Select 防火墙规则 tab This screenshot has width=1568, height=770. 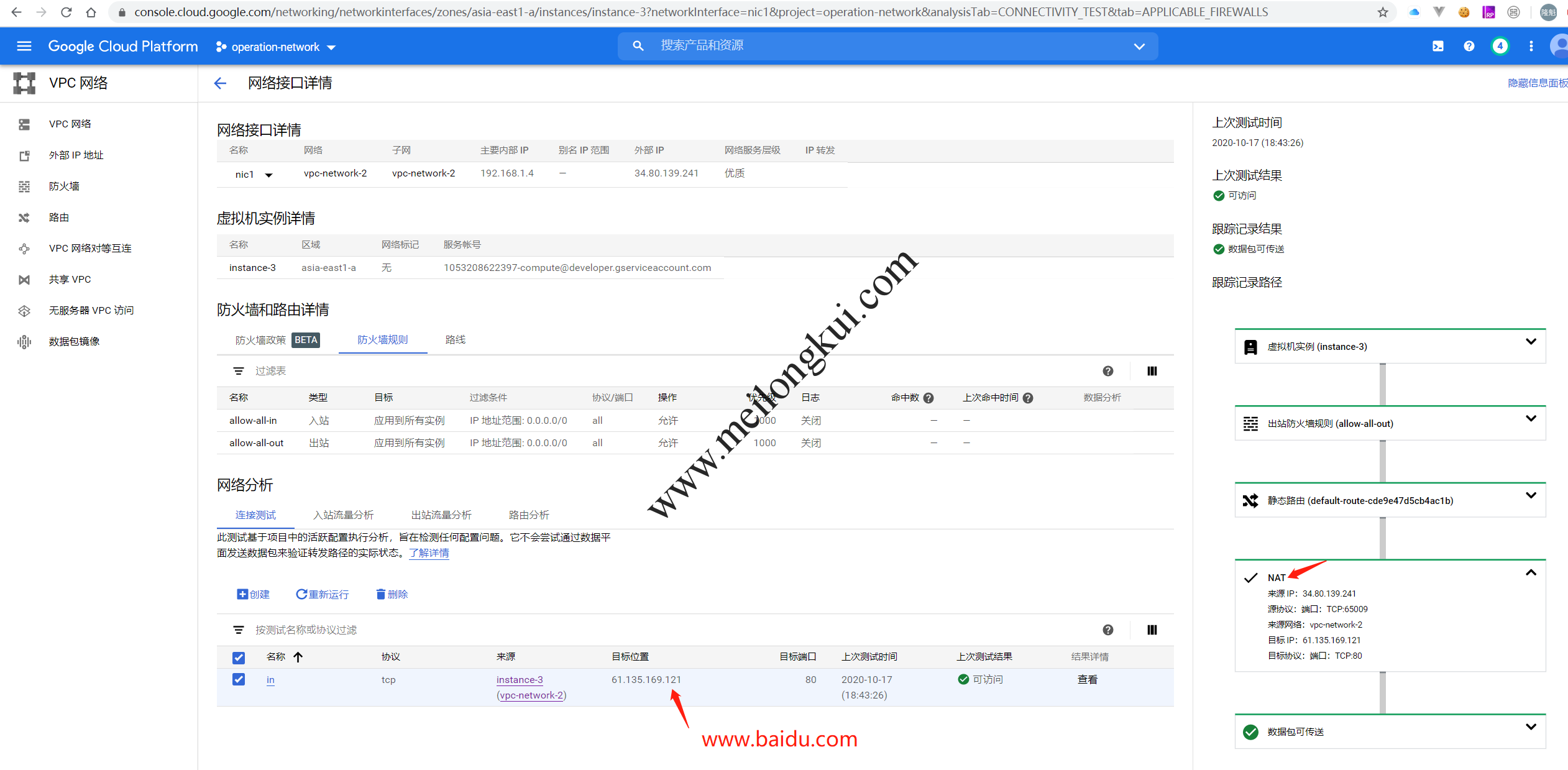click(x=383, y=339)
